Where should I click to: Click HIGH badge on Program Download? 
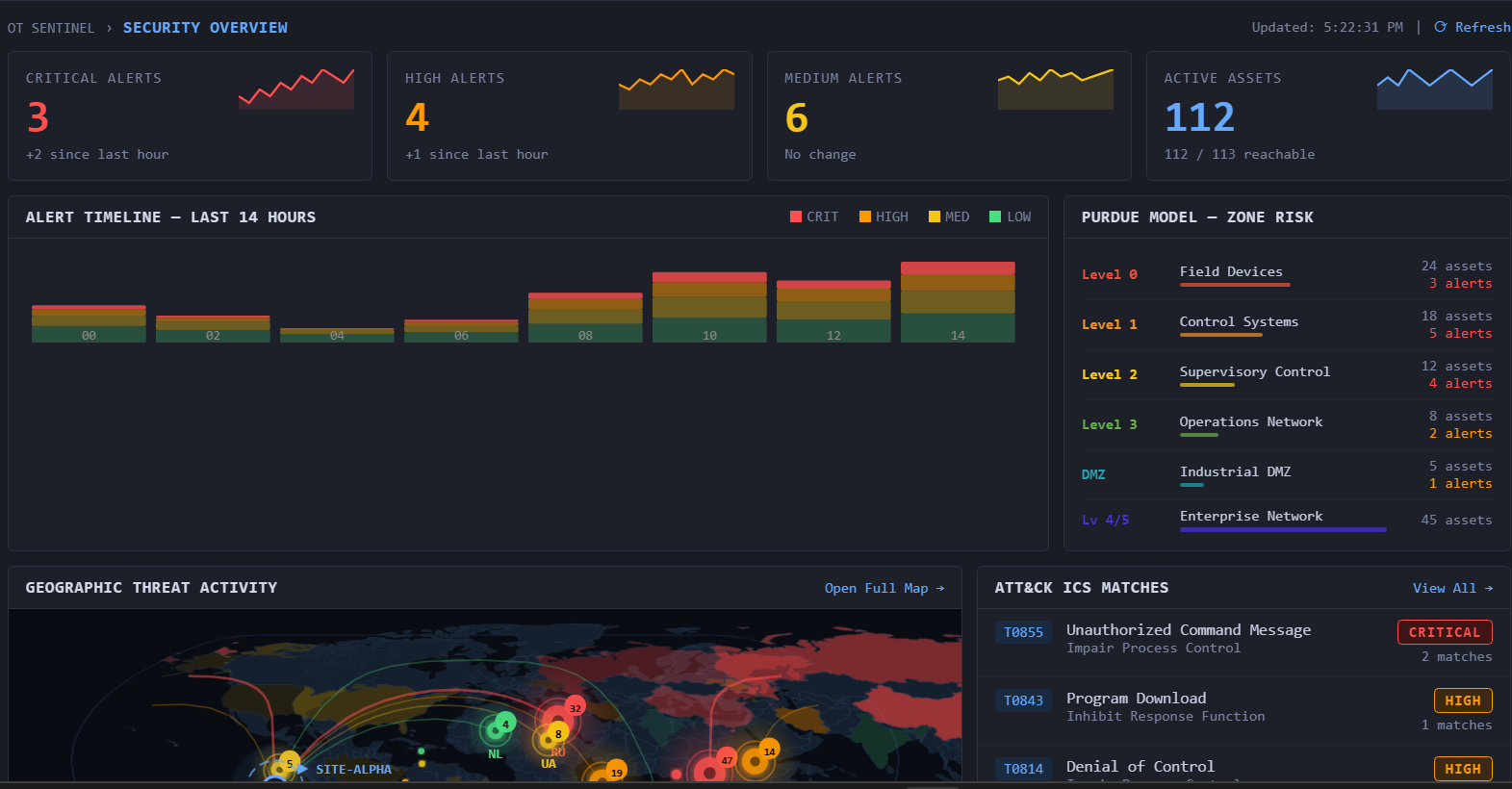point(1463,700)
